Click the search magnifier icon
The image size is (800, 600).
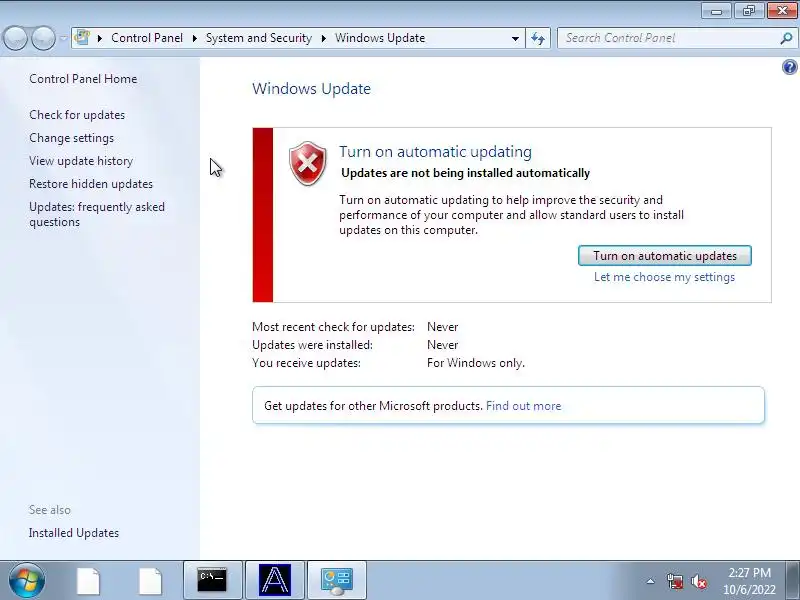point(786,38)
